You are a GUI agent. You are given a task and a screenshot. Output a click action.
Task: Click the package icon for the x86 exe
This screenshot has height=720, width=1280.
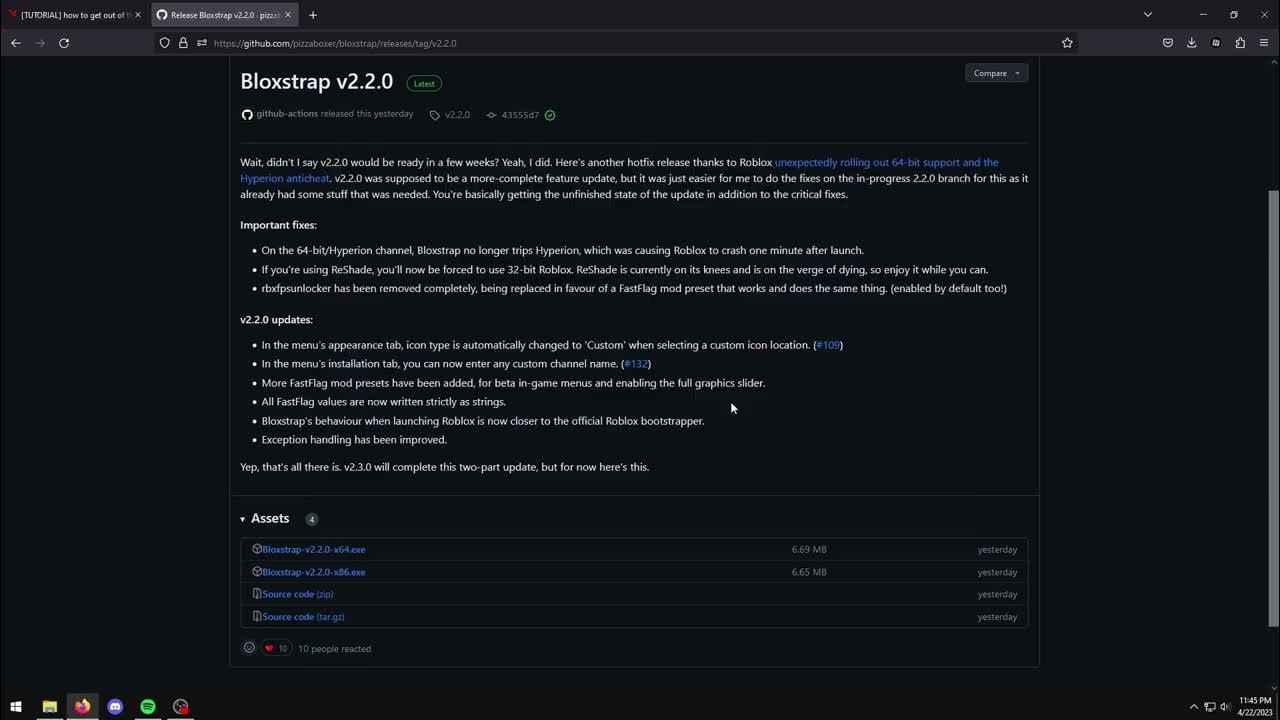(x=257, y=572)
